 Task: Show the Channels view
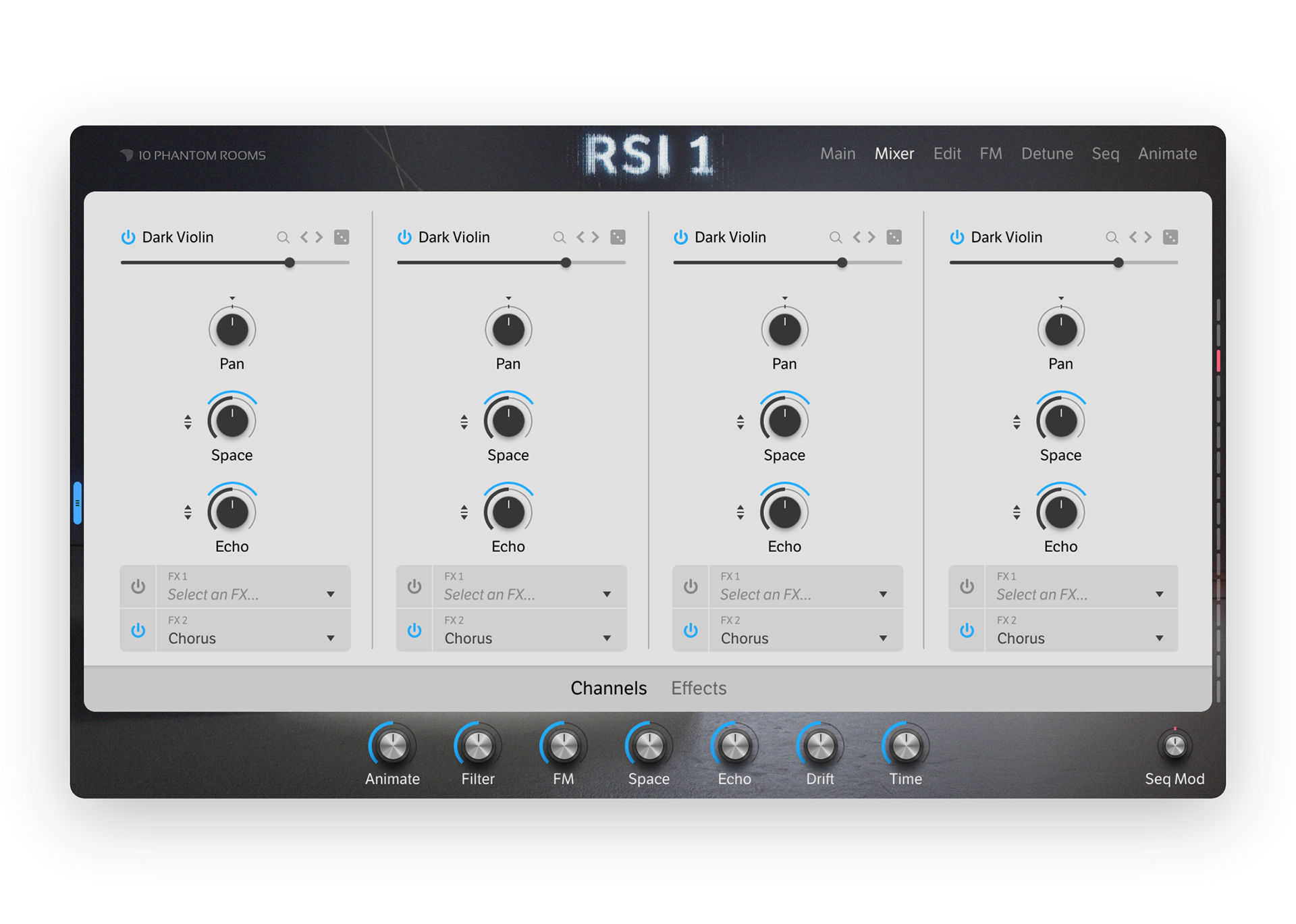coord(608,688)
